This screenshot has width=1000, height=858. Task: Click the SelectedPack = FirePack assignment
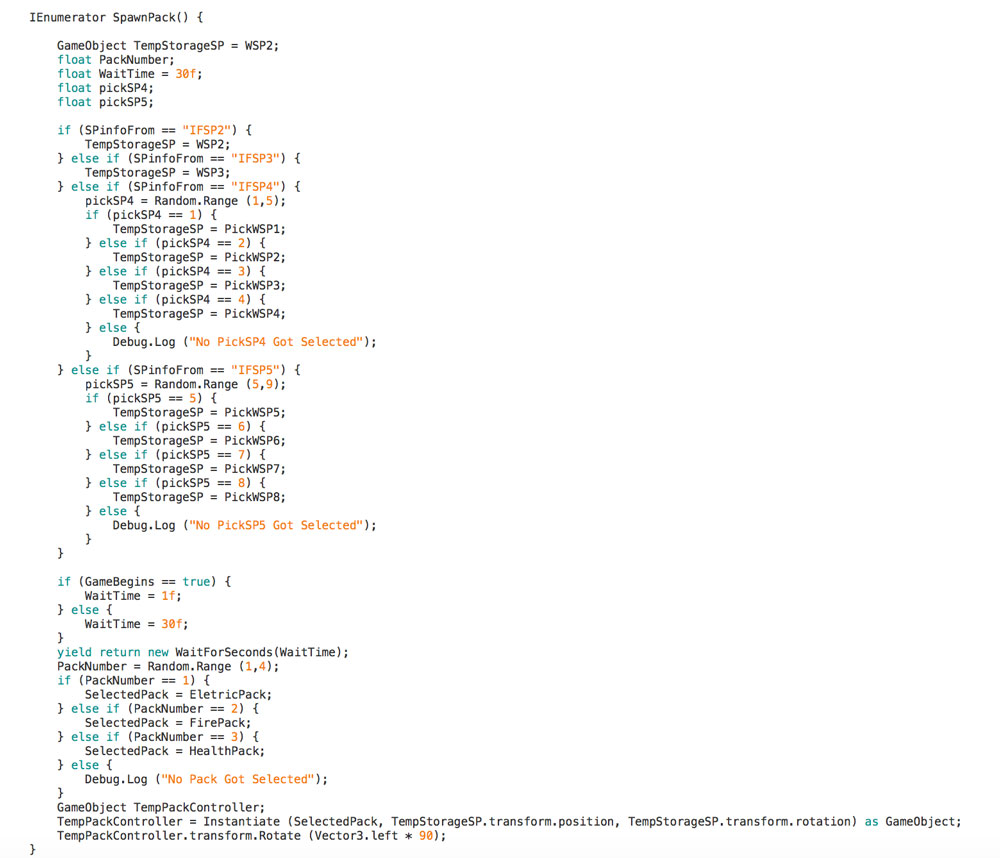167,722
